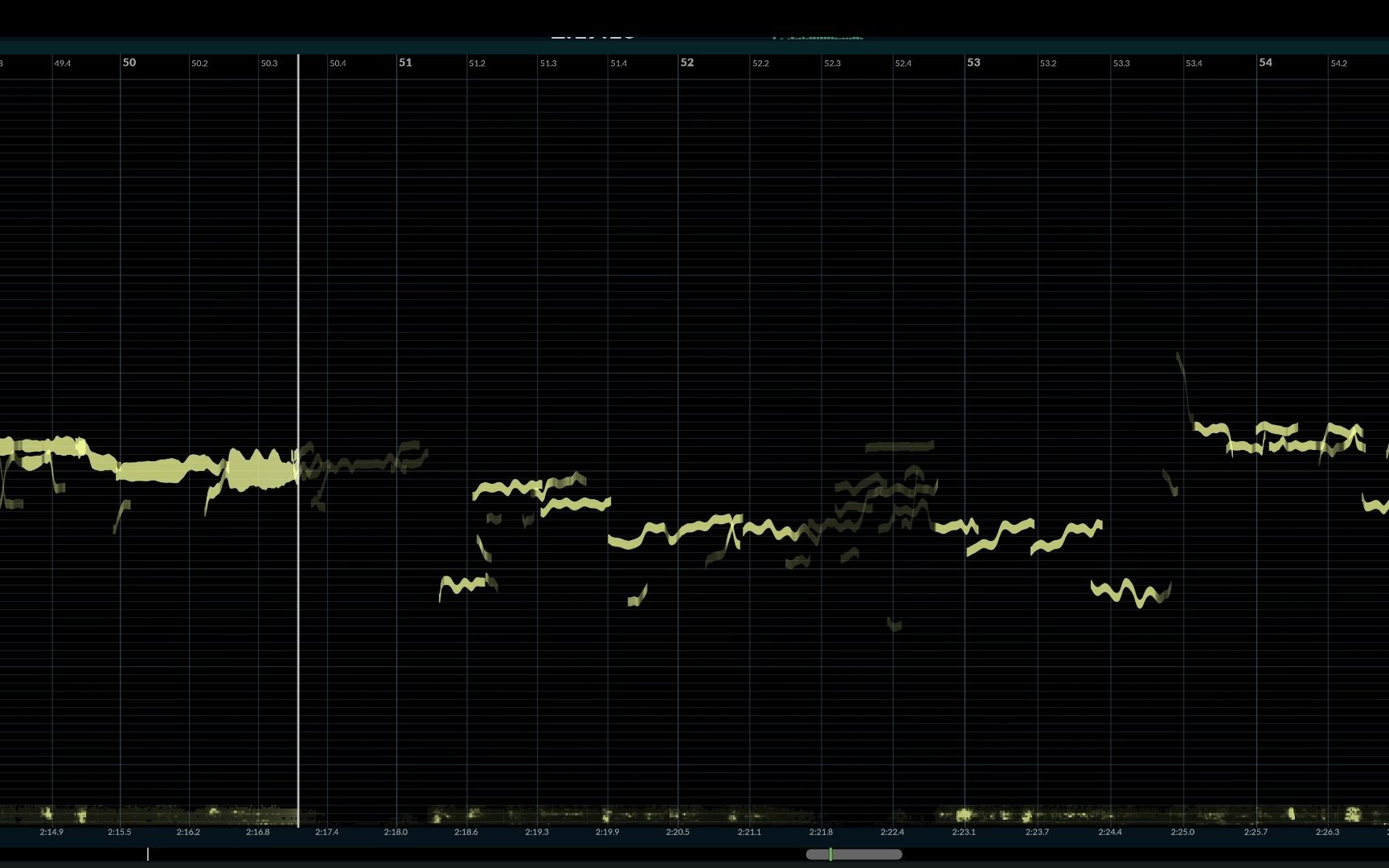This screenshot has height=868, width=1389.
Task: Select beat 50.3 ruler label
Action: pos(269,63)
